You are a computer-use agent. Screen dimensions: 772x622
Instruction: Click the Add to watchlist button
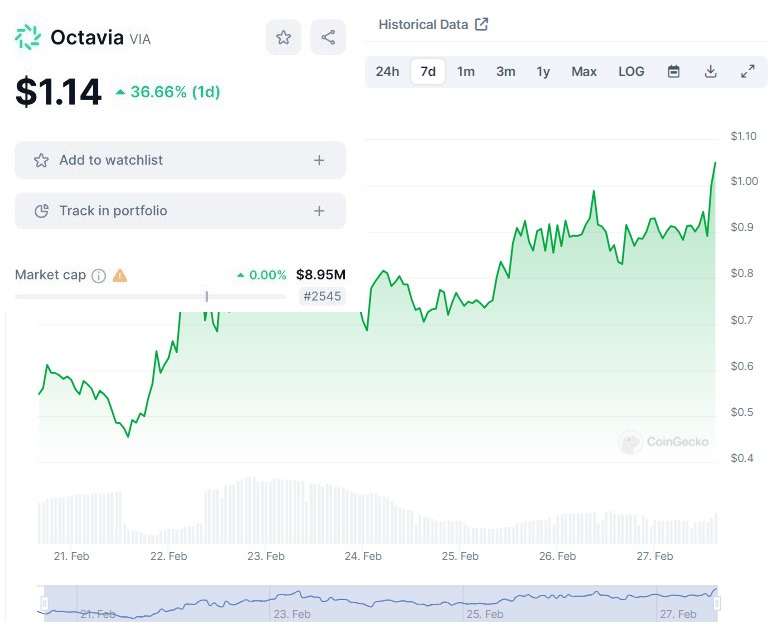point(180,160)
